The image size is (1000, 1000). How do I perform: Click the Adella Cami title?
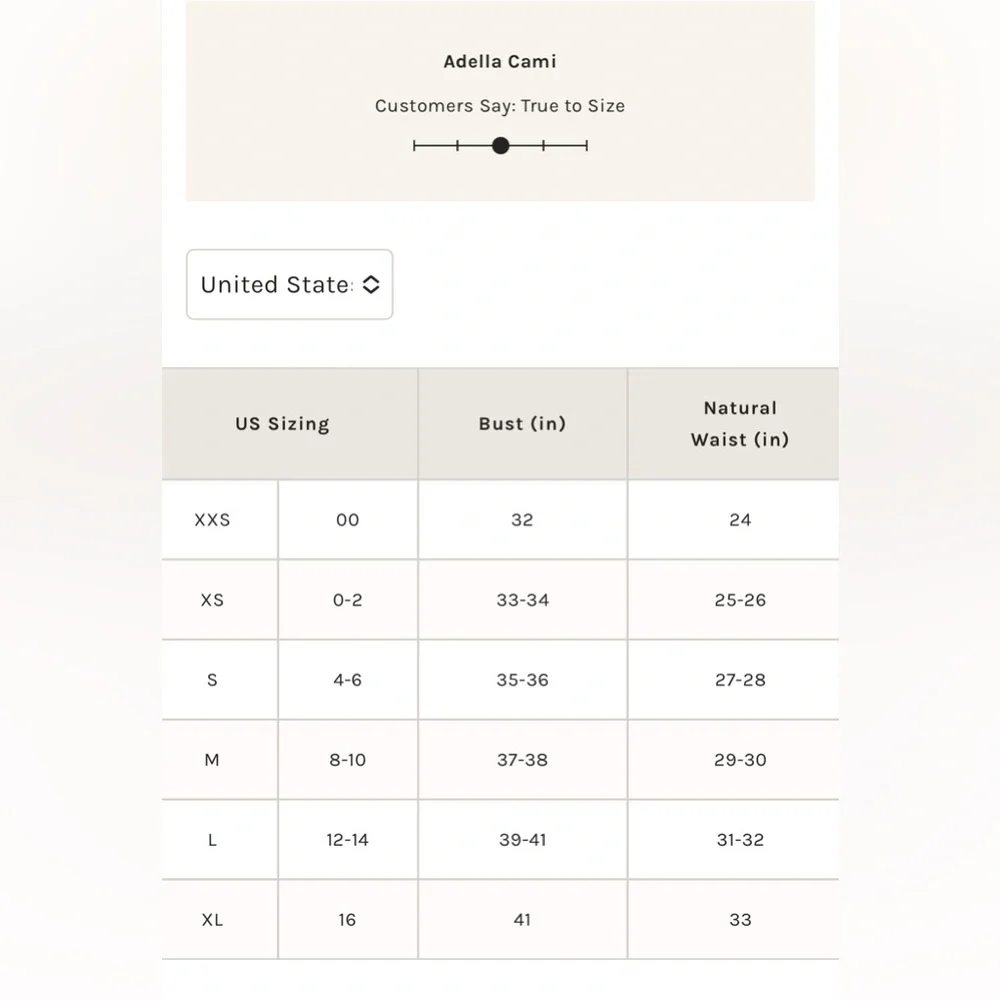pyautogui.click(x=500, y=61)
